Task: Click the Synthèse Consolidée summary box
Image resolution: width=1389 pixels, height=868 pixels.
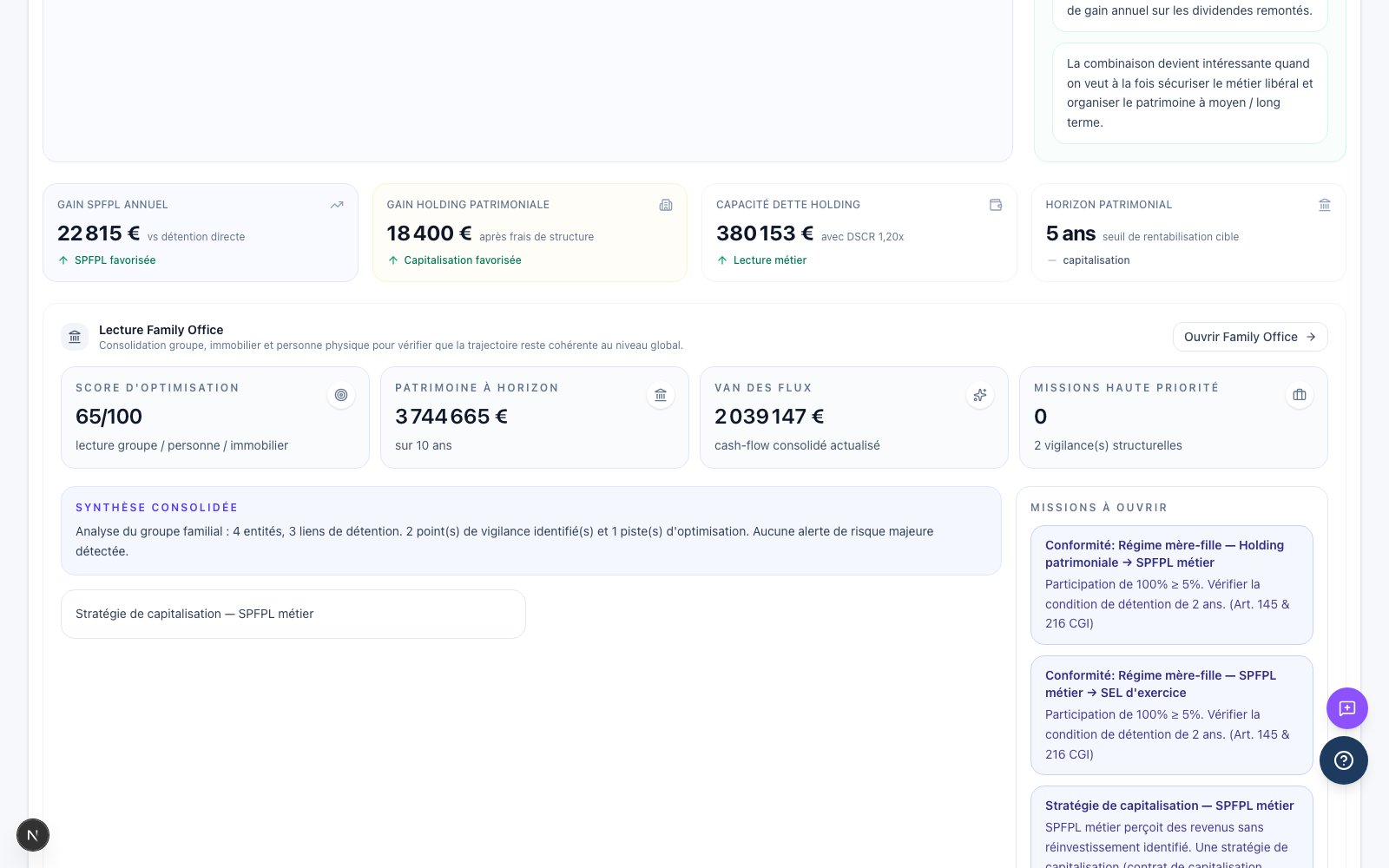Action: click(531, 530)
